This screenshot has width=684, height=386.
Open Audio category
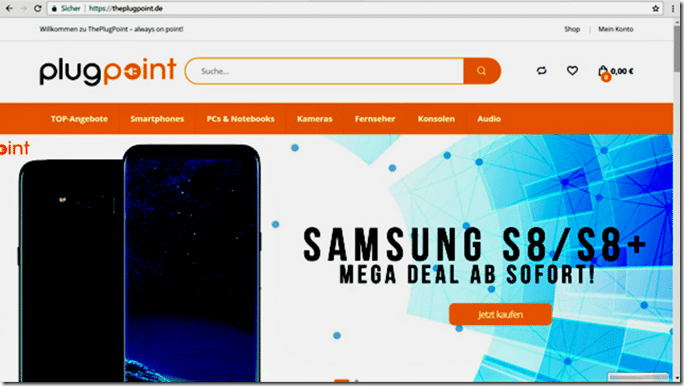(489, 119)
